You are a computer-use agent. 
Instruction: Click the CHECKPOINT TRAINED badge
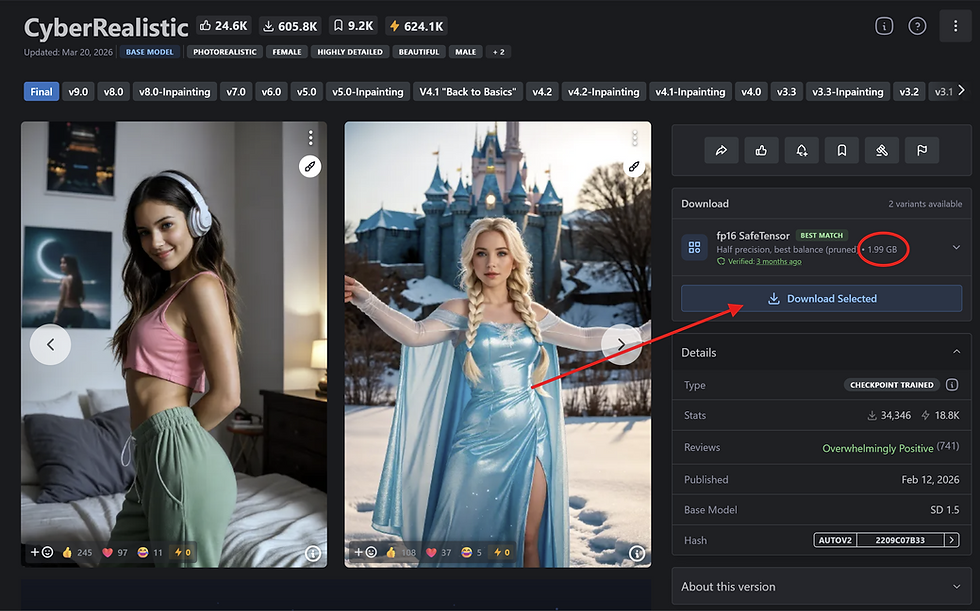(x=892, y=385)
